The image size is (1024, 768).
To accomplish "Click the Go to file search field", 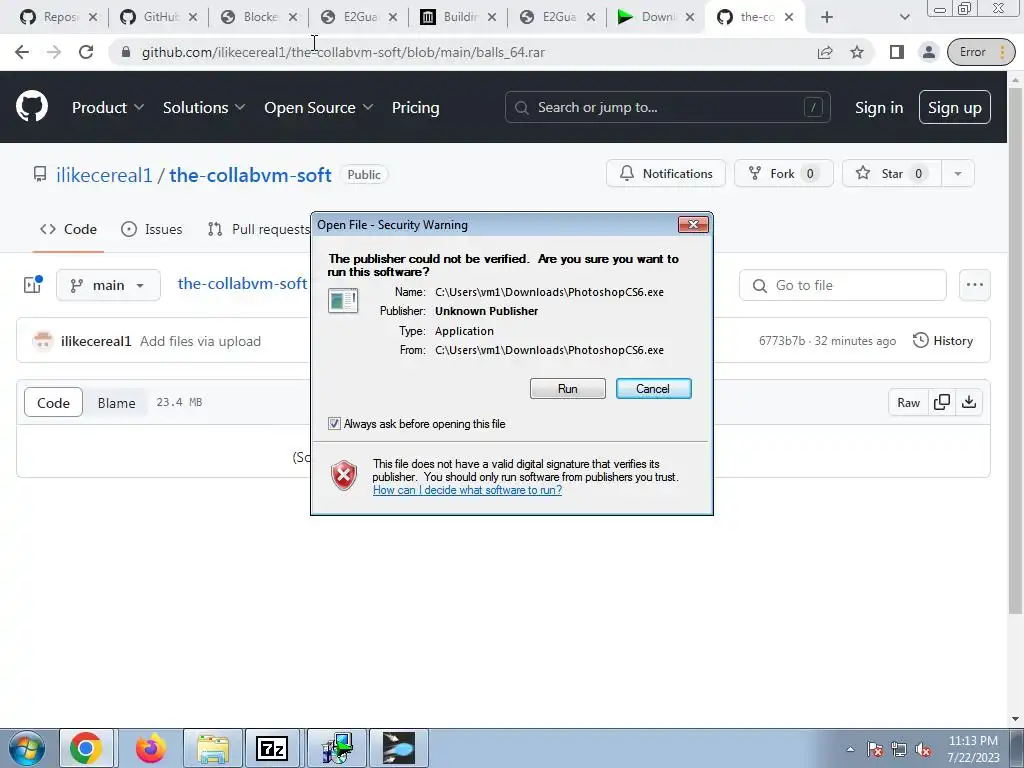I will [x=842, y=285].
